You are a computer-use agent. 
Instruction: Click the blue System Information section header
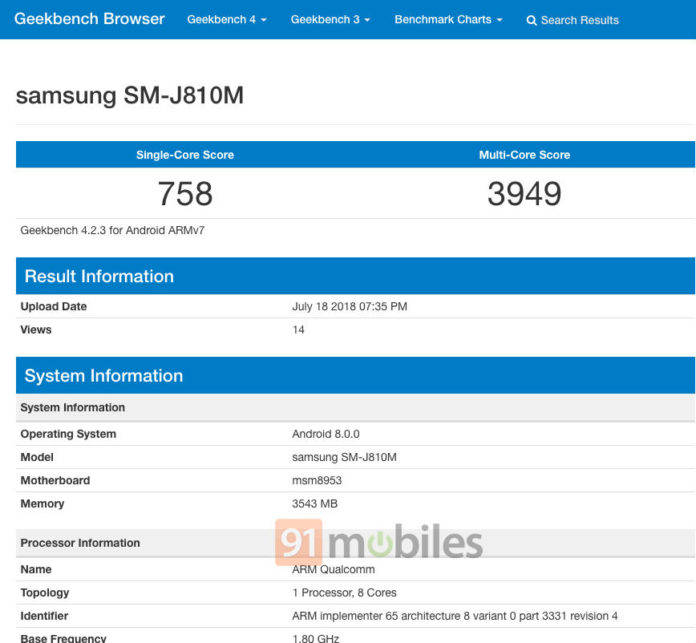[356, 375]
